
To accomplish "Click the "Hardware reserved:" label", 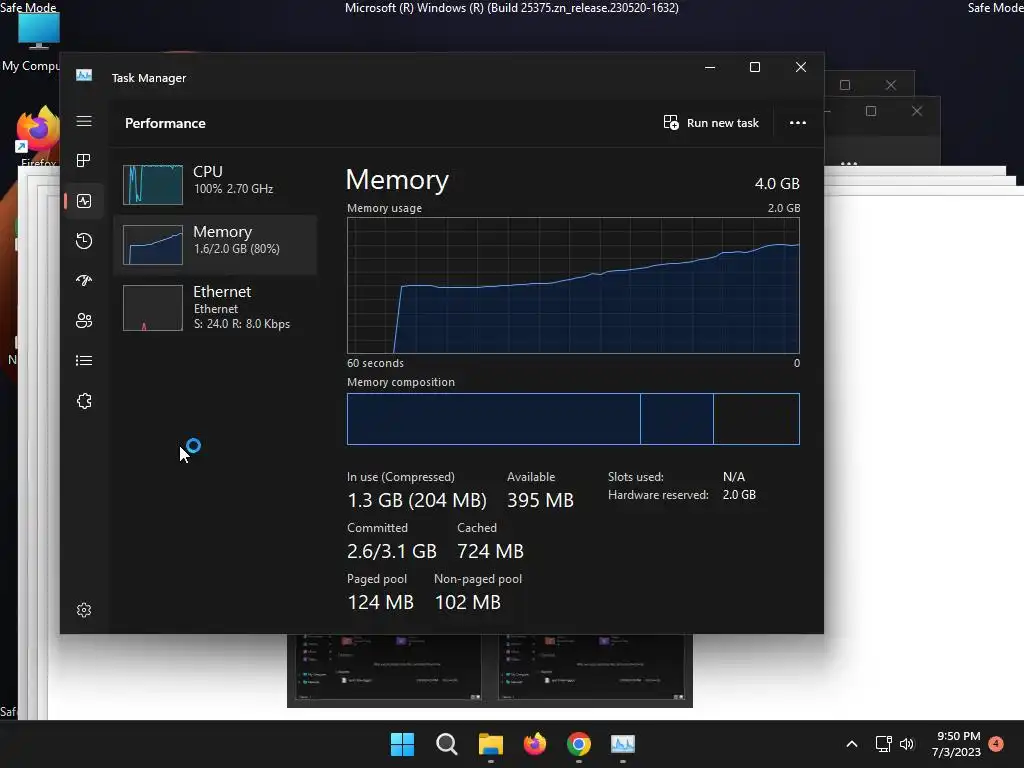I will pos(658,495).
